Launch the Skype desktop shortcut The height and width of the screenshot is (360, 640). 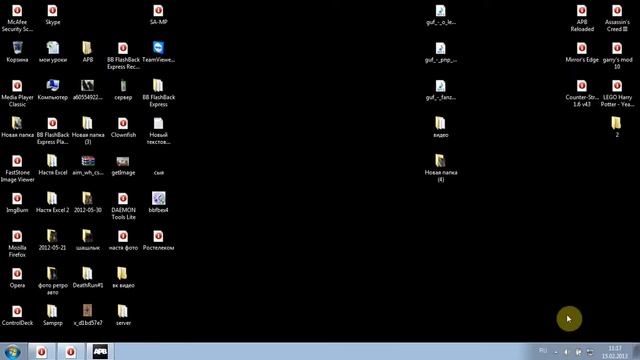pos(53,15)
